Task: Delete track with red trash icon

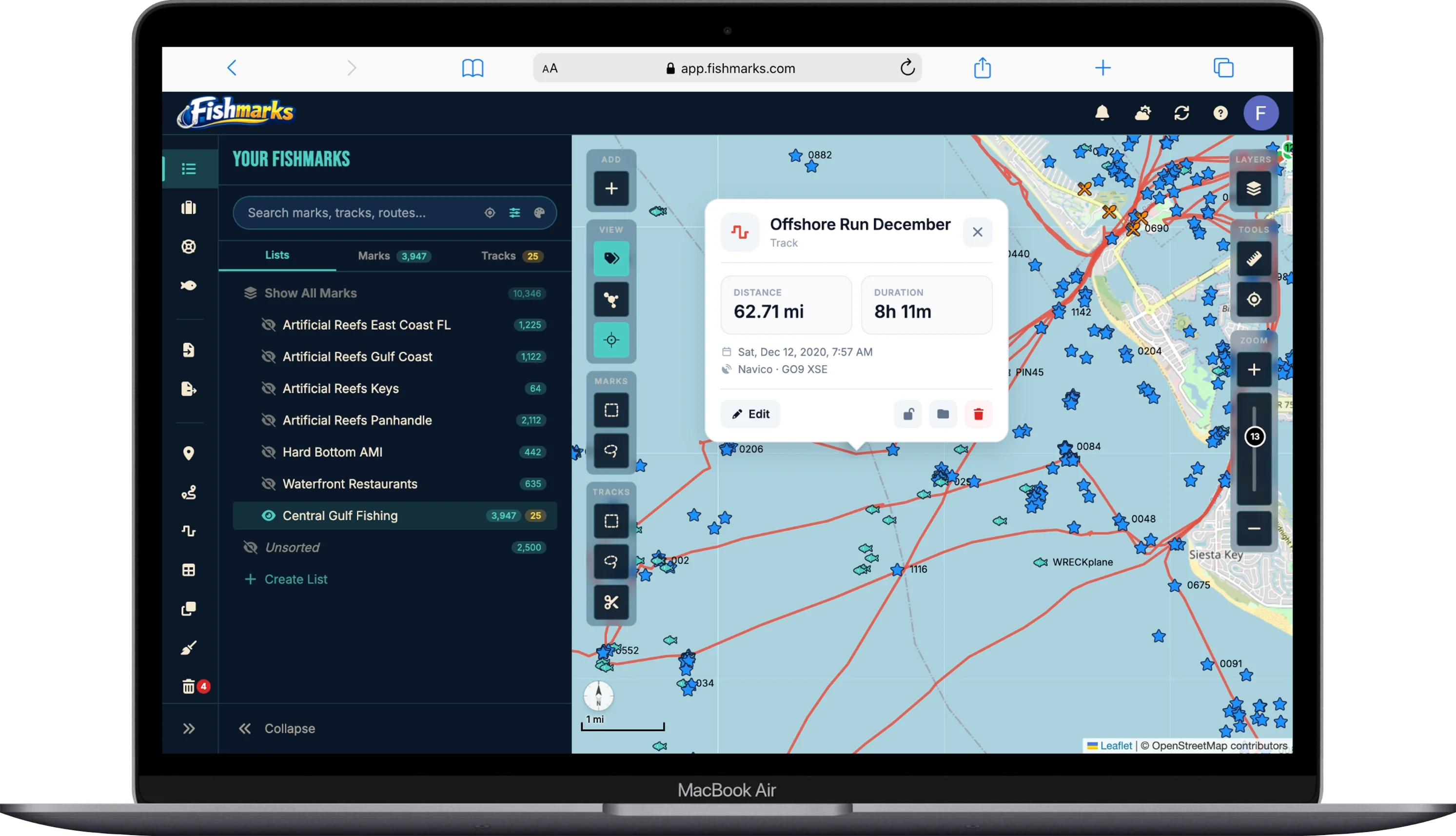Action: click(x=979, y=414)
